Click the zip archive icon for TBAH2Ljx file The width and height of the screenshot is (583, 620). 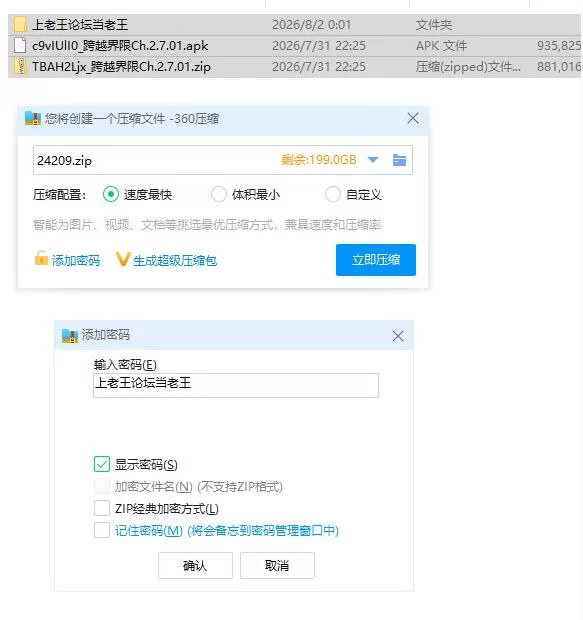(20, 66)
